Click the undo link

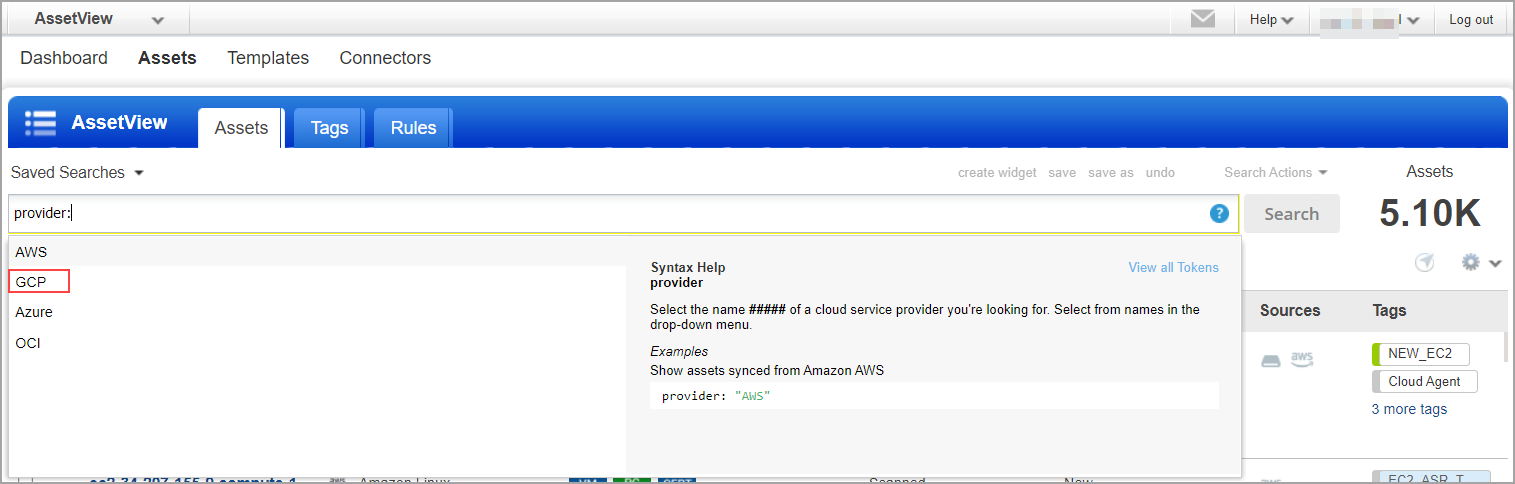tap(1160, 173)
